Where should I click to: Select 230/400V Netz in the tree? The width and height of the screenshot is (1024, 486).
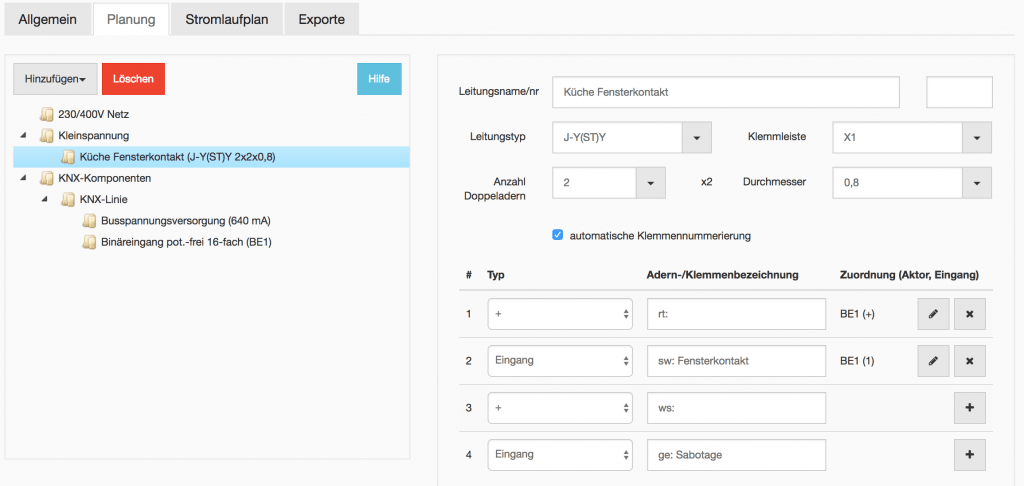point(94,114)
